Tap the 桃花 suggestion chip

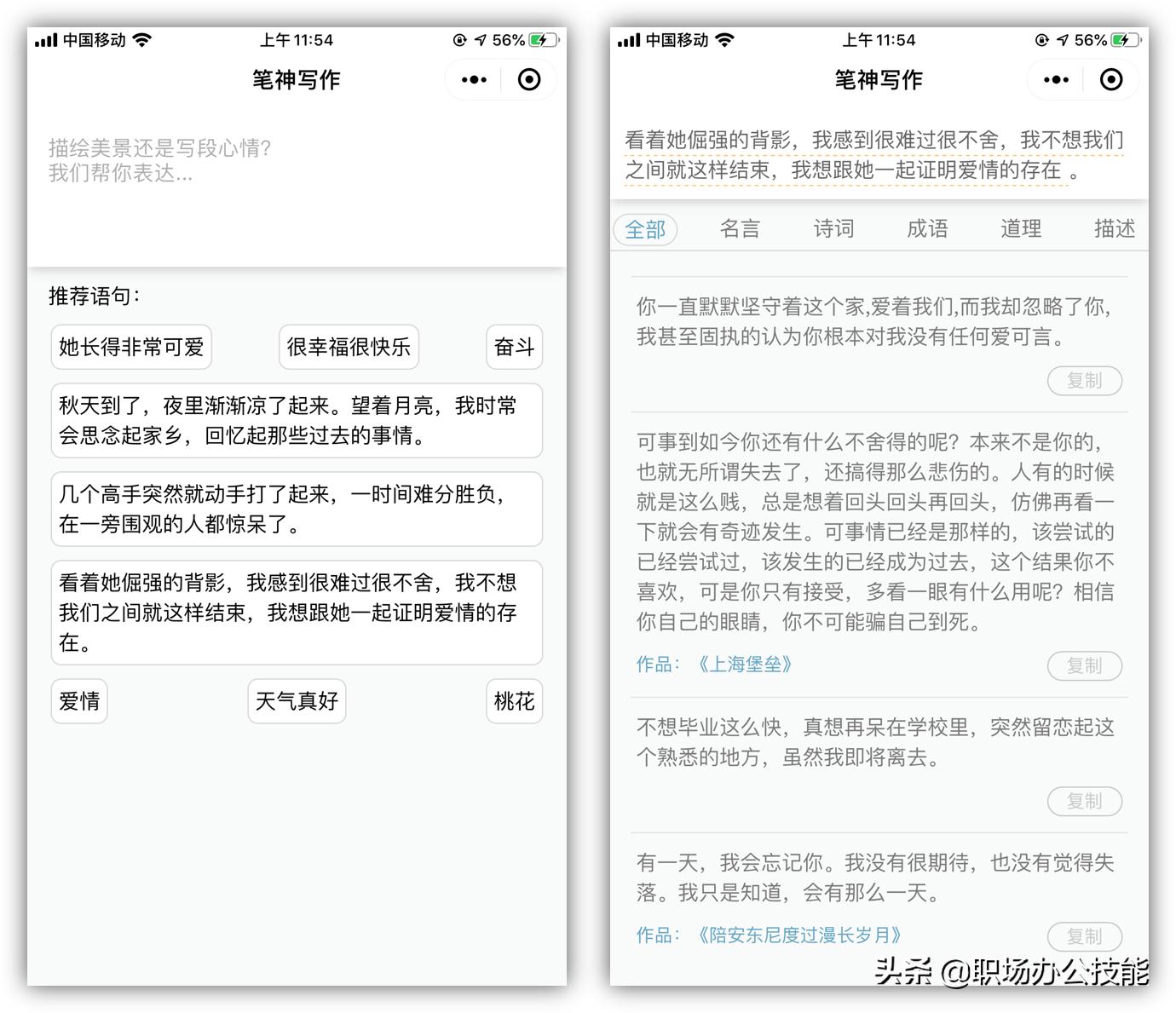[x=514, y=700]
